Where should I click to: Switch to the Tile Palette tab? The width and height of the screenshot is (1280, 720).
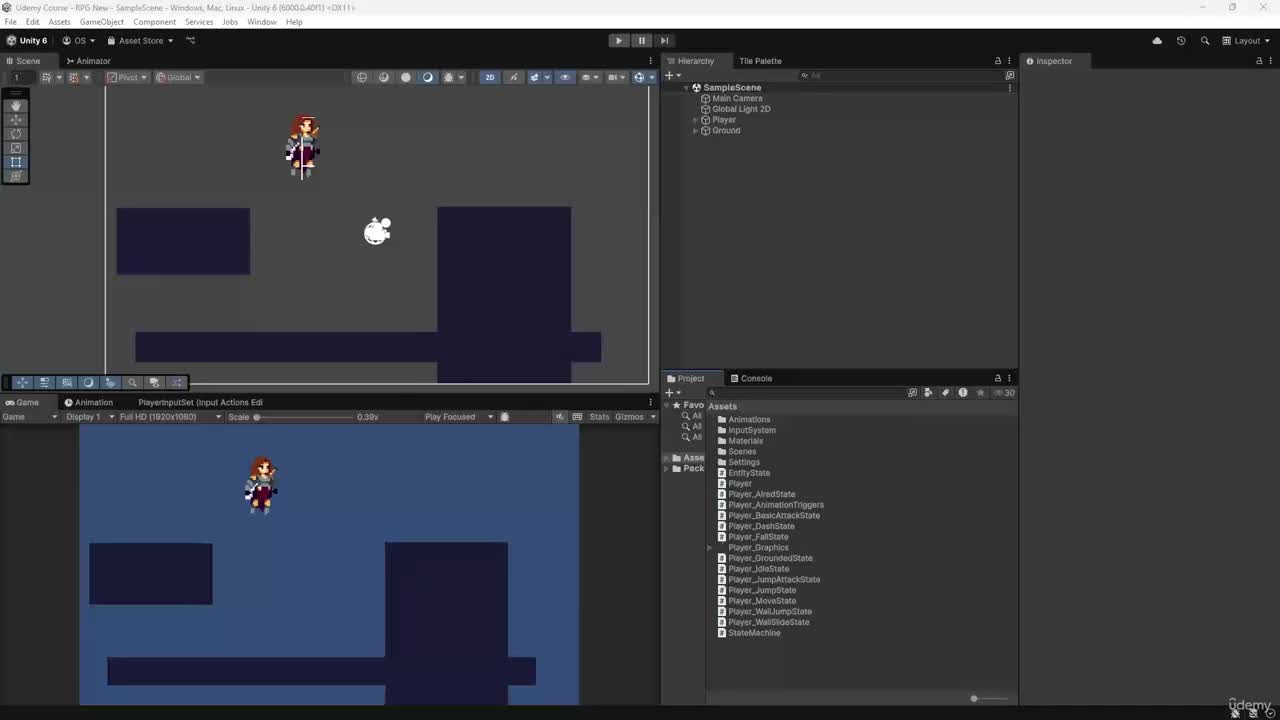[760, 61]
